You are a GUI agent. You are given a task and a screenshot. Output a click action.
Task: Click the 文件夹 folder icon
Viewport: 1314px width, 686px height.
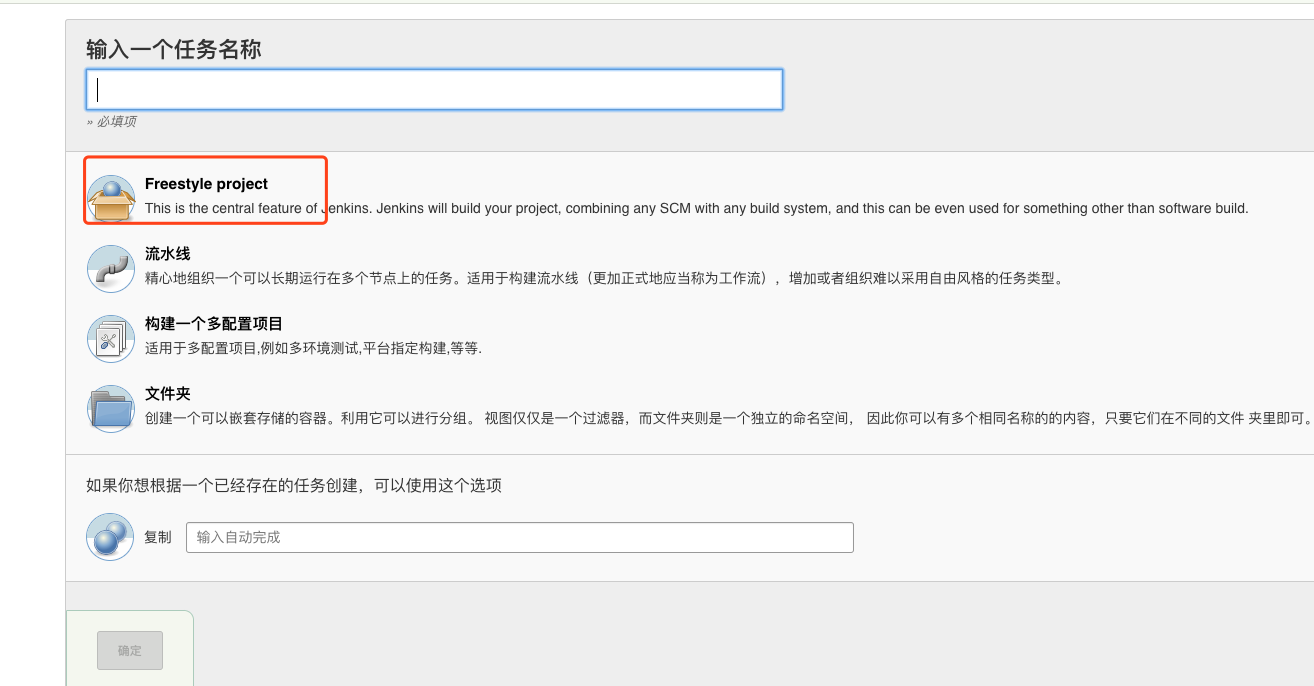[x=110, y=409]
